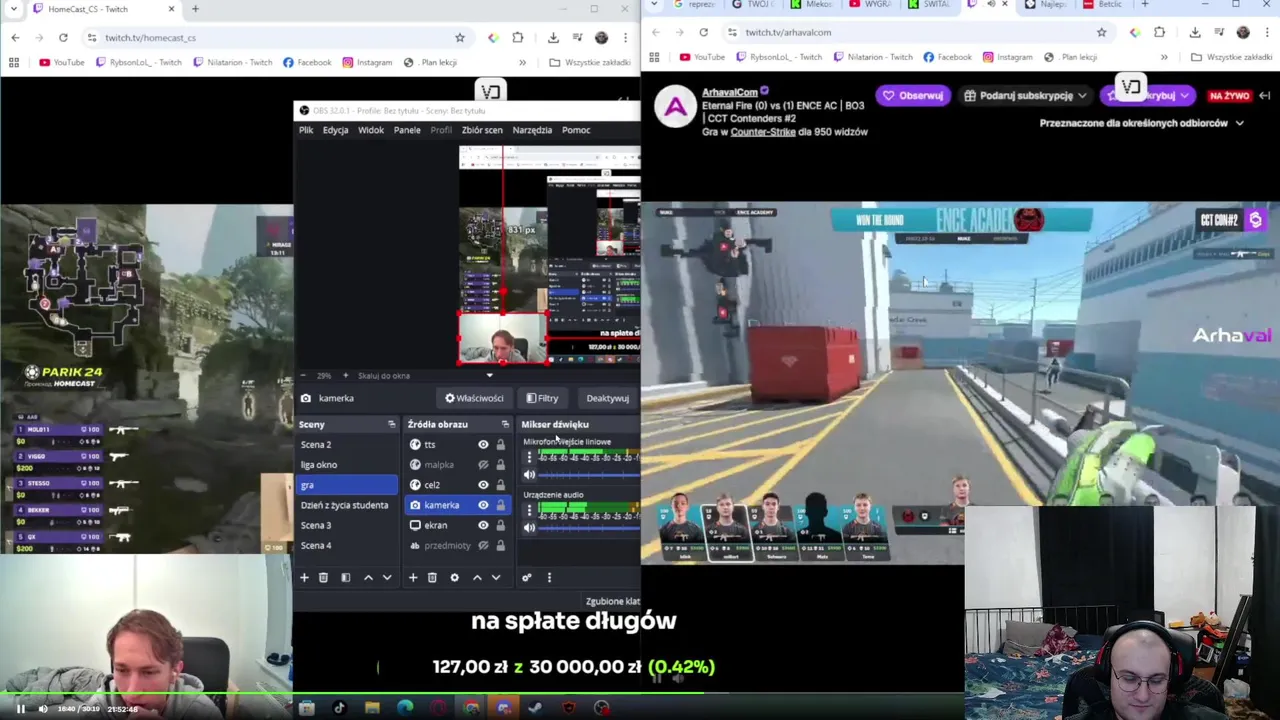This screenshot has height=720, width=1280.
Task: Open Microsoft Edge from the taskbar
Action: [x=405, y=708]
